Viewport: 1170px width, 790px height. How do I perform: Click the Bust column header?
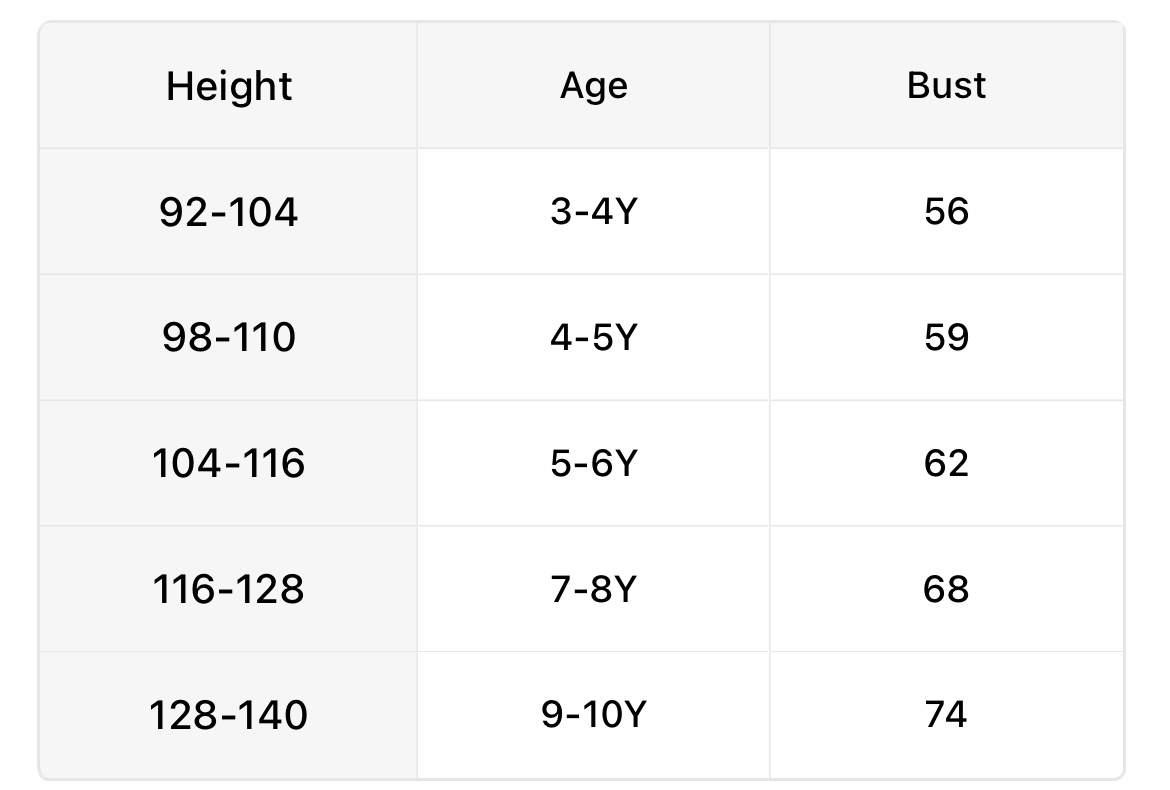pyautogui.click(x=946, y=86)
